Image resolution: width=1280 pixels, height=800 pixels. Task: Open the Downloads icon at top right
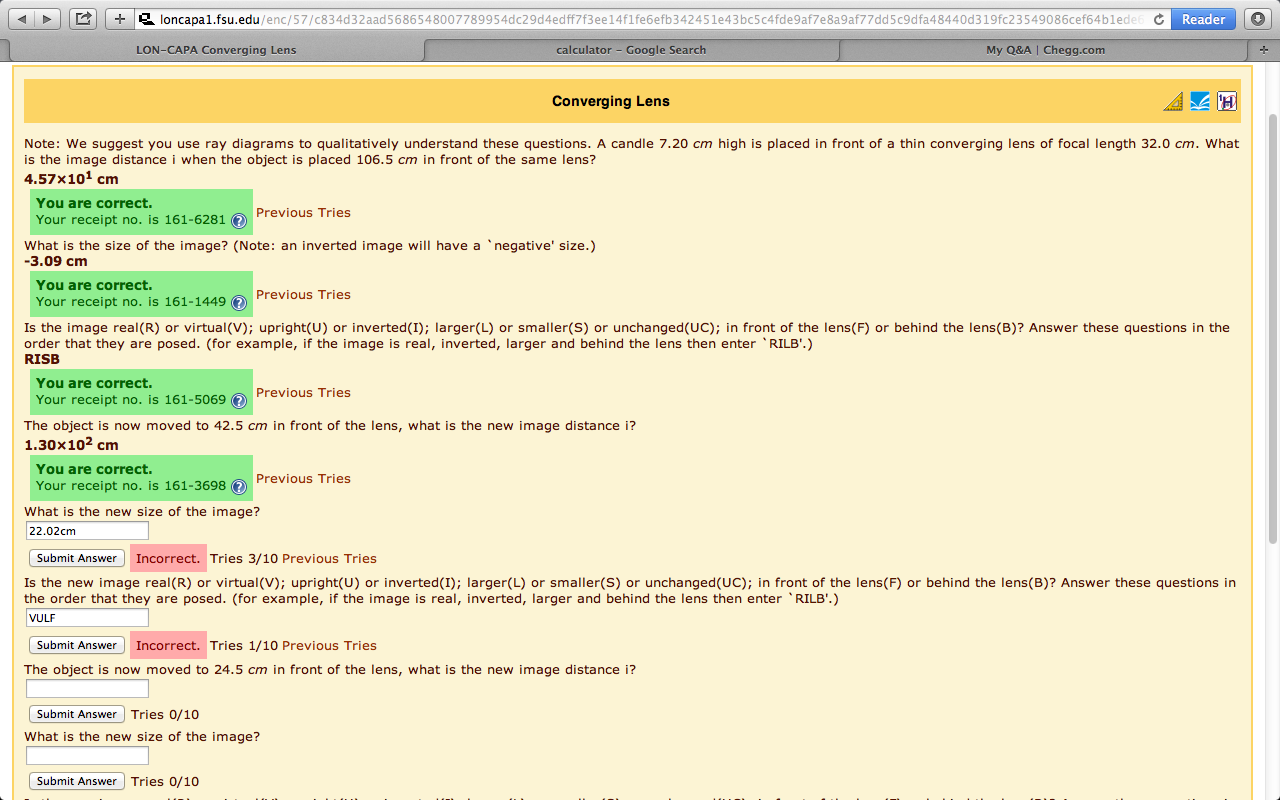(1257, 18)
